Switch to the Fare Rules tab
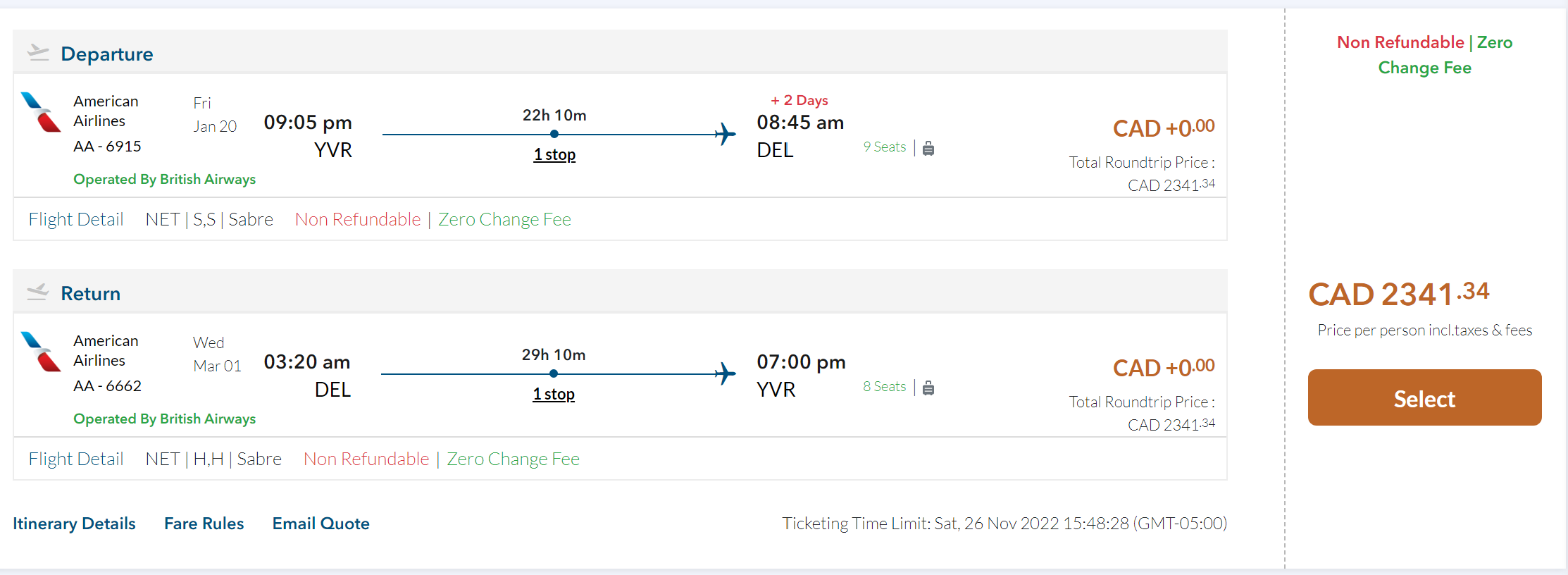 coord(204,524)
